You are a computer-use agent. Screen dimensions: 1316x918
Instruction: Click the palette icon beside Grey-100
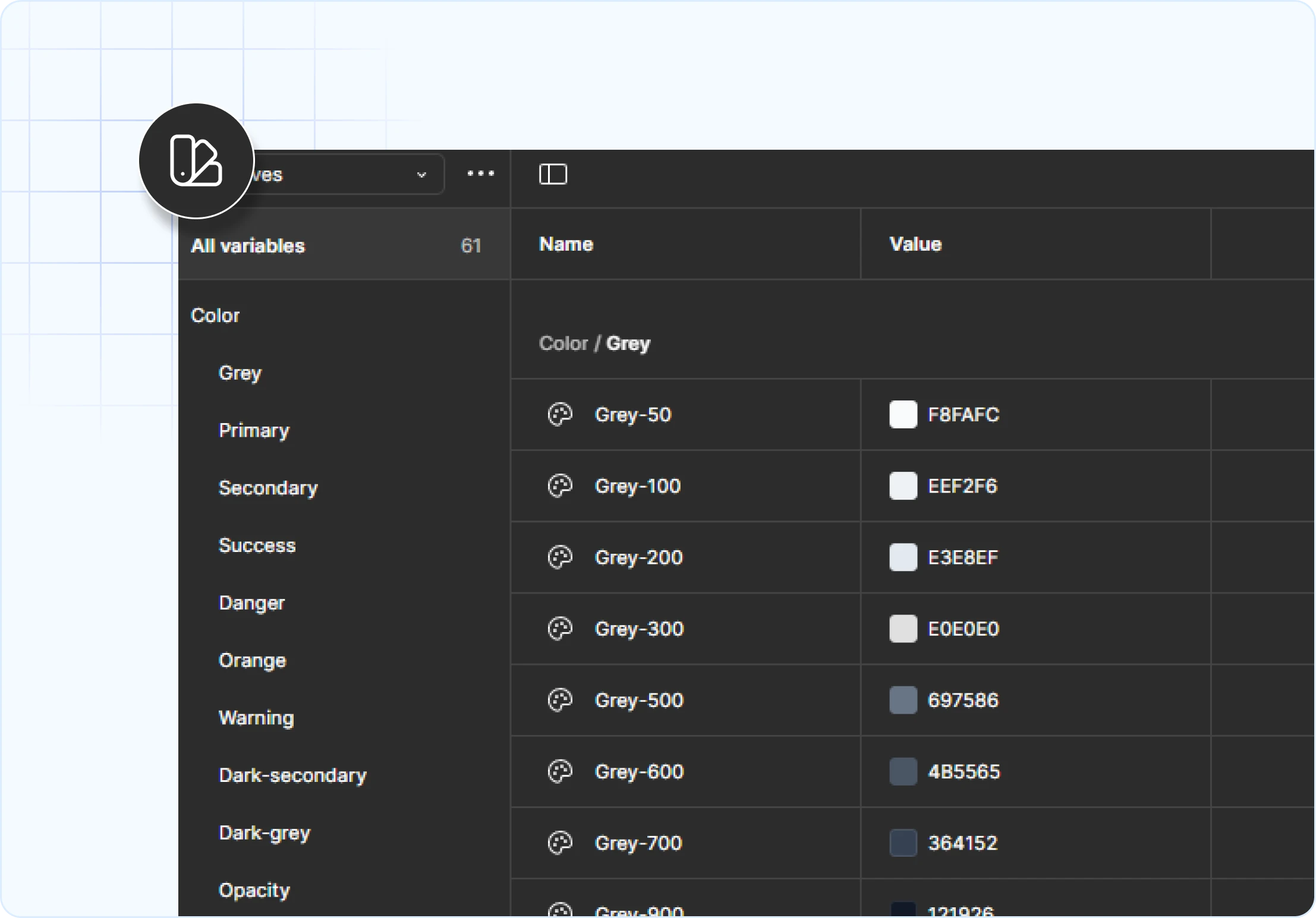coord(559,486)
